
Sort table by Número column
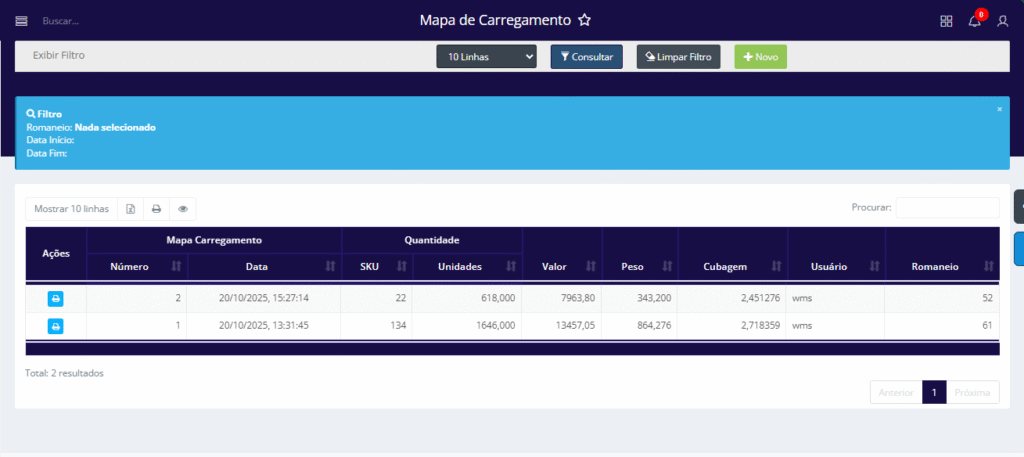(137, 267)
